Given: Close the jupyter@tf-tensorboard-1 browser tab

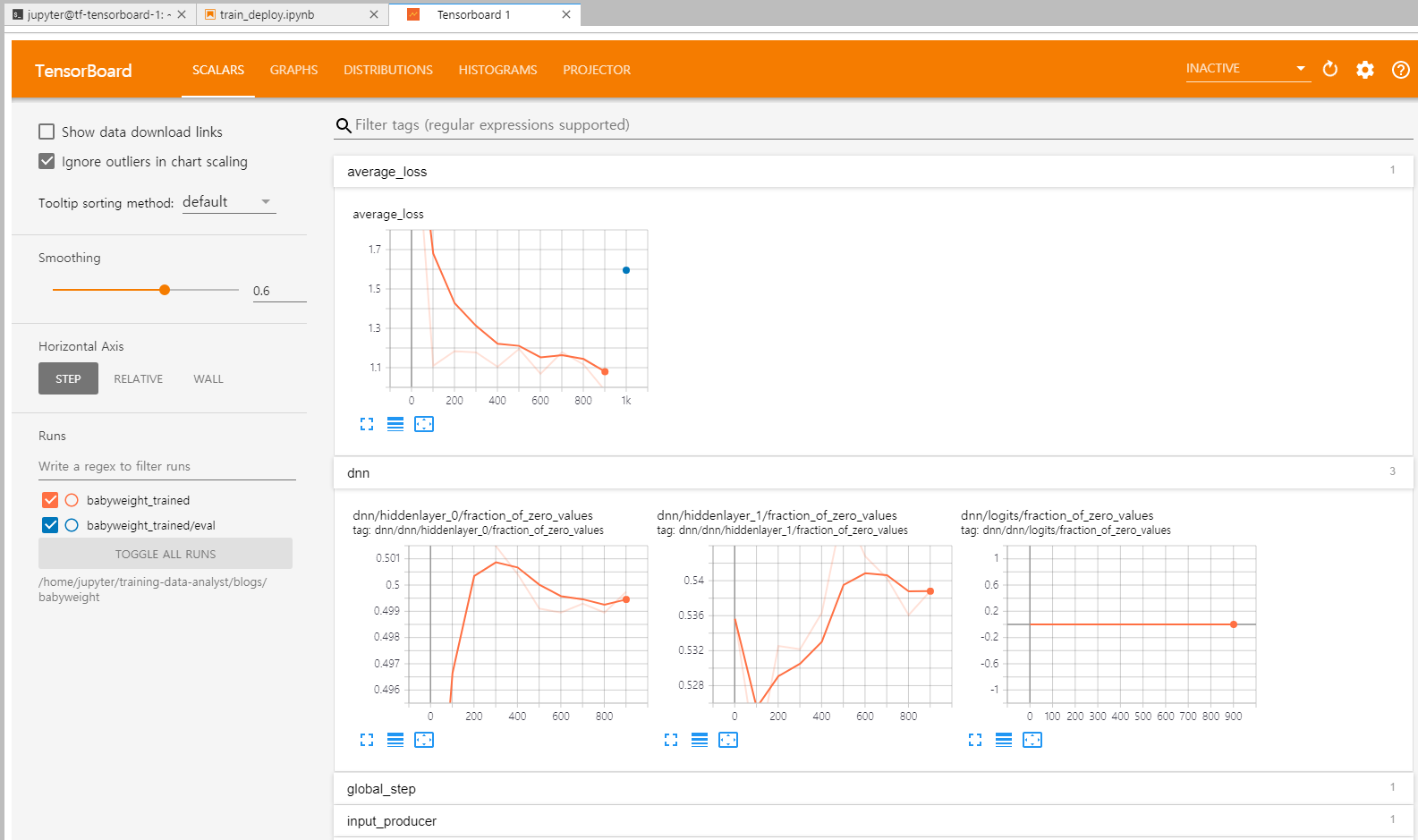Looking at the screenshot, I should (x=182, y=14).
